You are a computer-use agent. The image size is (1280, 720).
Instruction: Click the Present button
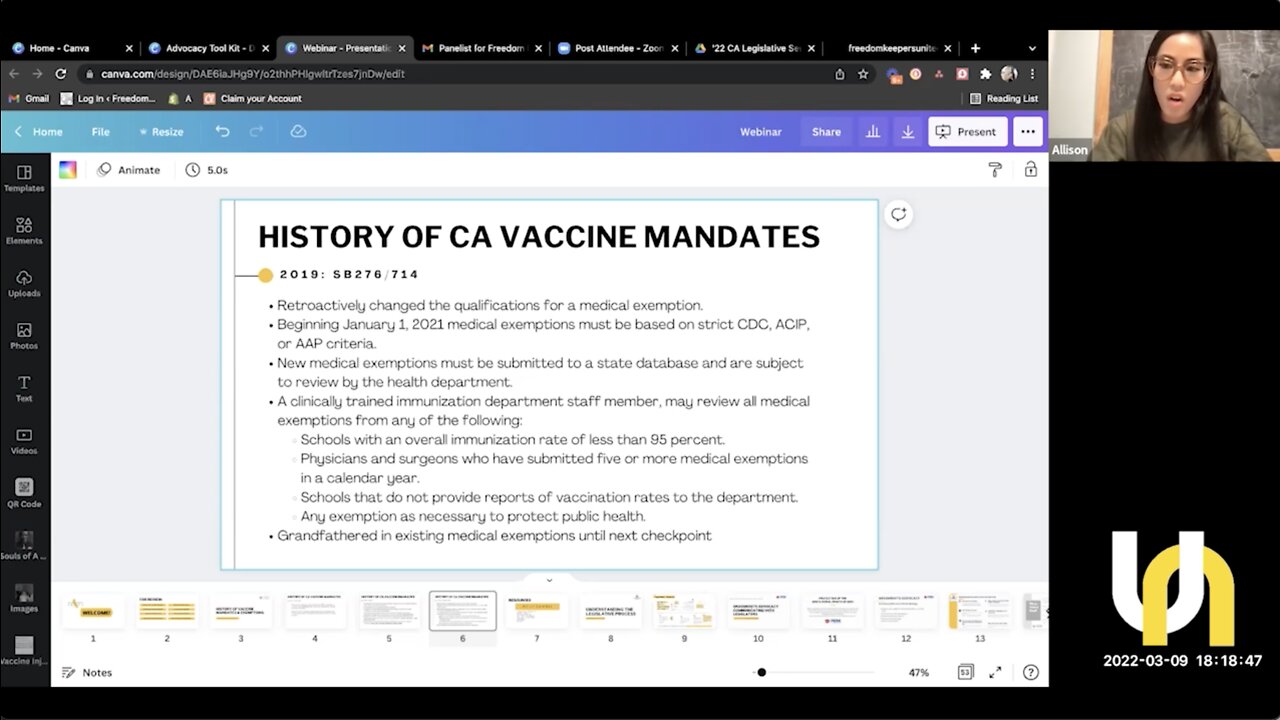tap(967, 131)
